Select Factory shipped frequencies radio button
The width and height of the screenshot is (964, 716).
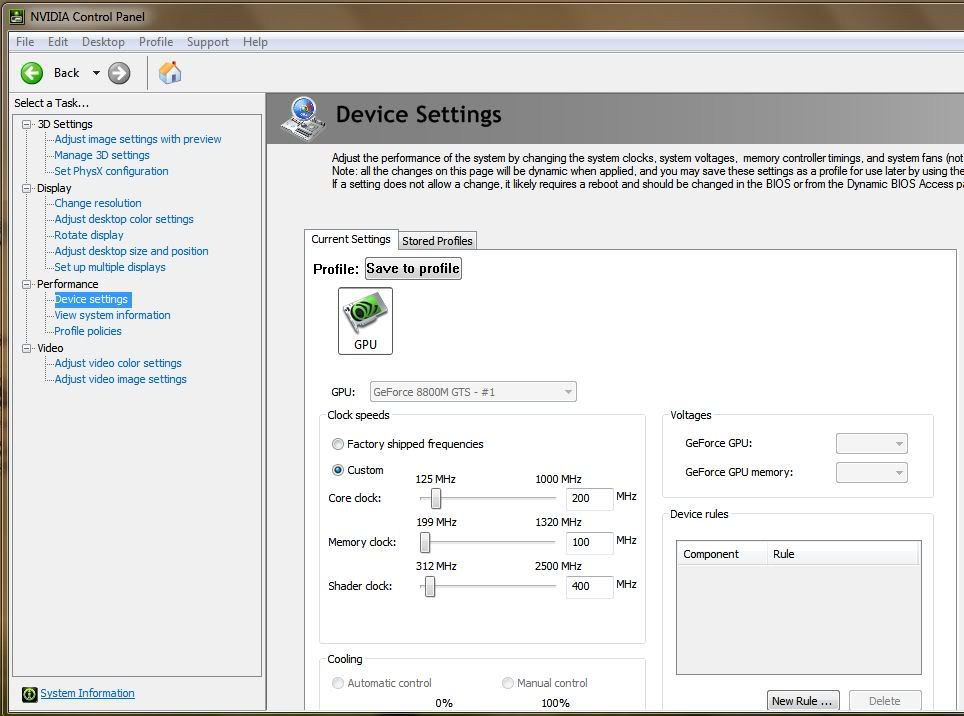(x=338, y=444)
